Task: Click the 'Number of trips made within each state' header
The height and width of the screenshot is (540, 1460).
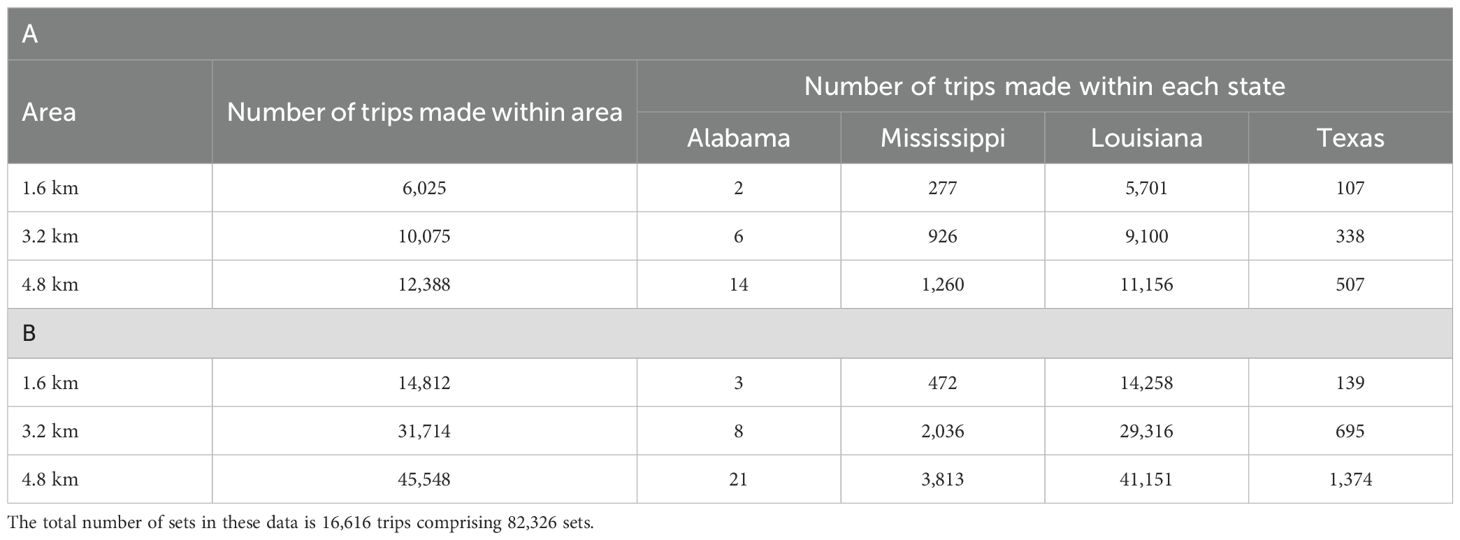Action: (1044, 86)
